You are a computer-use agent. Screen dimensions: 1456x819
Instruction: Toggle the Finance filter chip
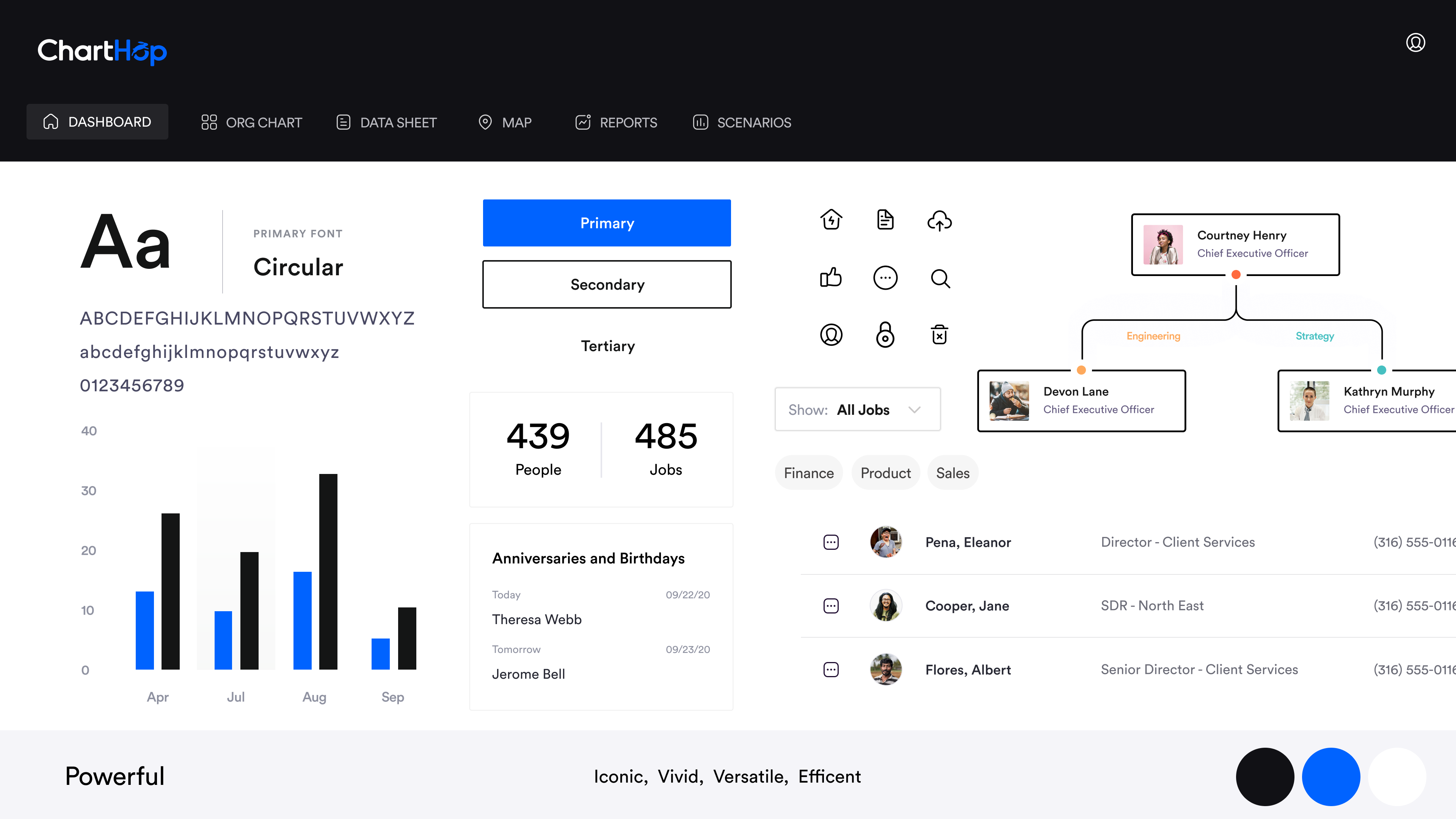pos(808,473)
